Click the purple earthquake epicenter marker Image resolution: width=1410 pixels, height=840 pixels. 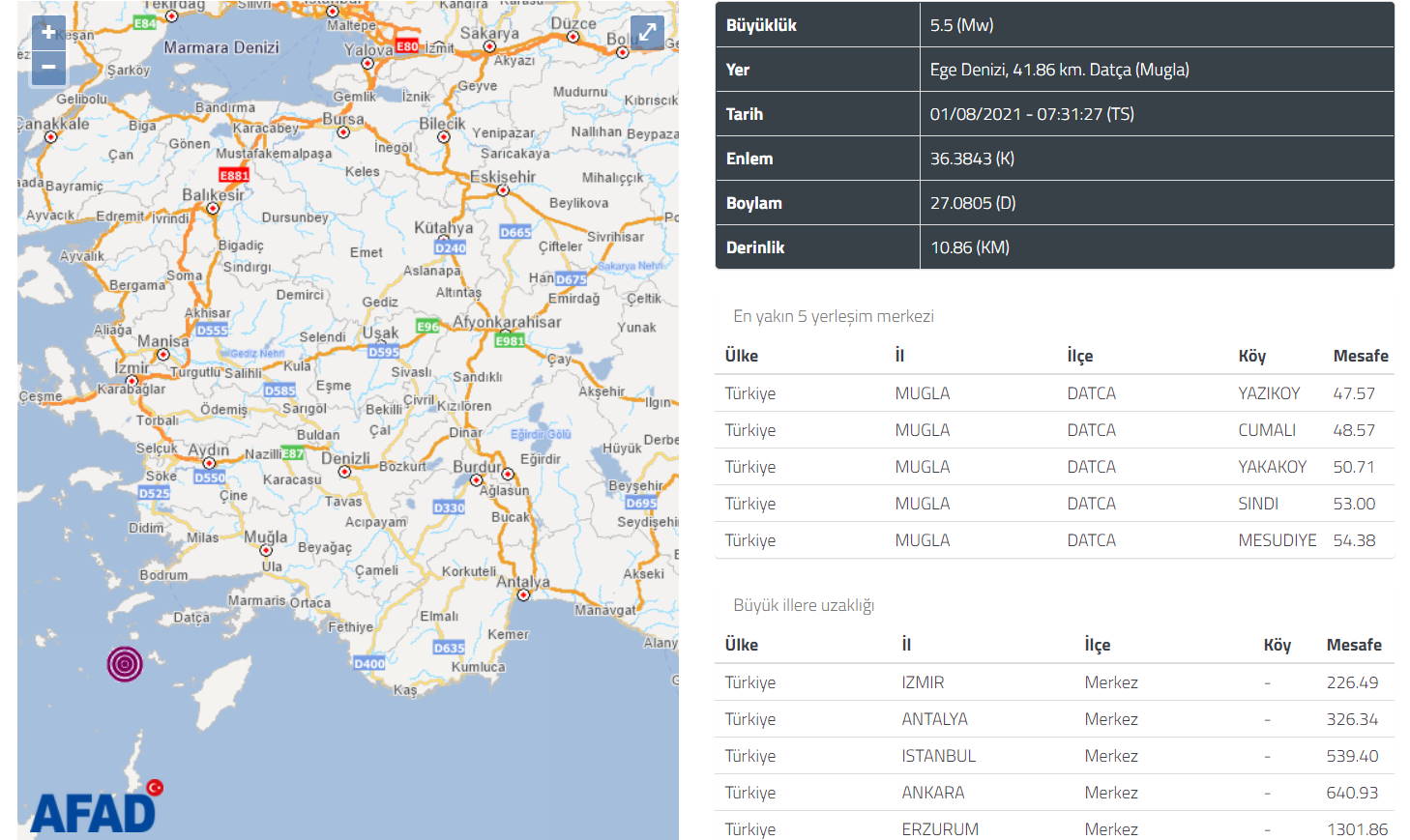point(125,663)
